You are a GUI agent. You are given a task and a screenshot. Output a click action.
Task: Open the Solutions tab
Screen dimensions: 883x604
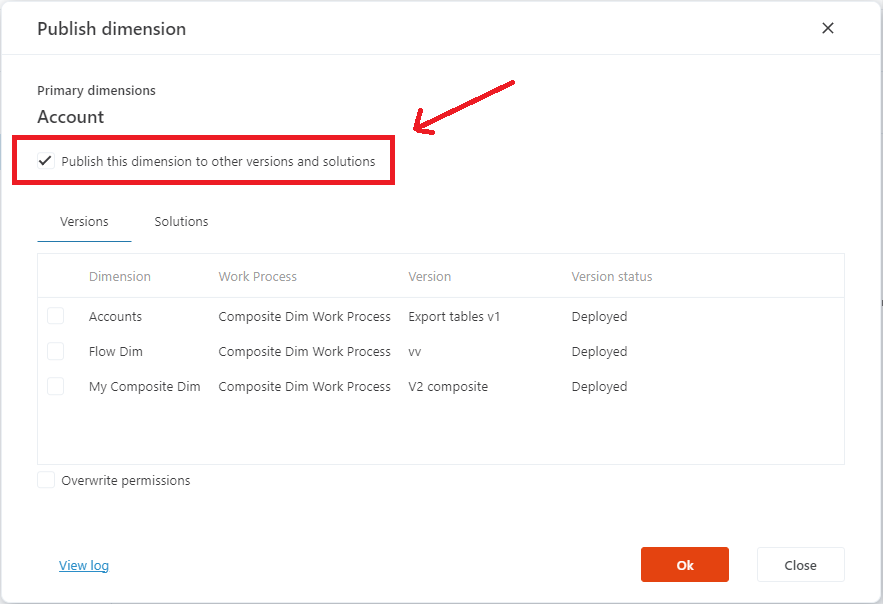click(x=181, y=221)
